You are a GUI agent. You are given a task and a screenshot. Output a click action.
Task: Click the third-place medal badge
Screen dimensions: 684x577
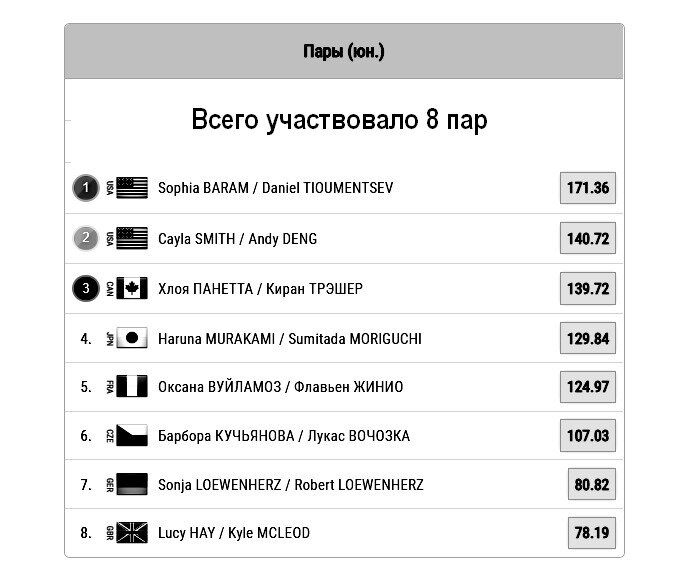point(86,288)
